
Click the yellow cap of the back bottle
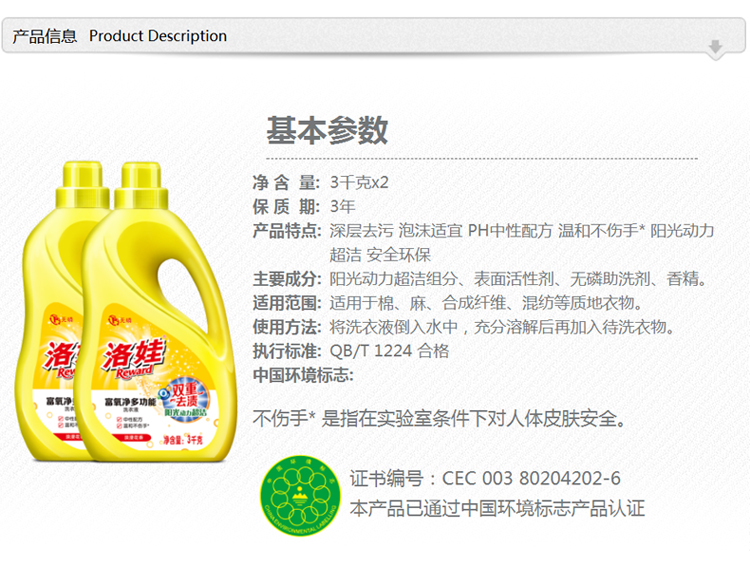[x=83, y=185]
